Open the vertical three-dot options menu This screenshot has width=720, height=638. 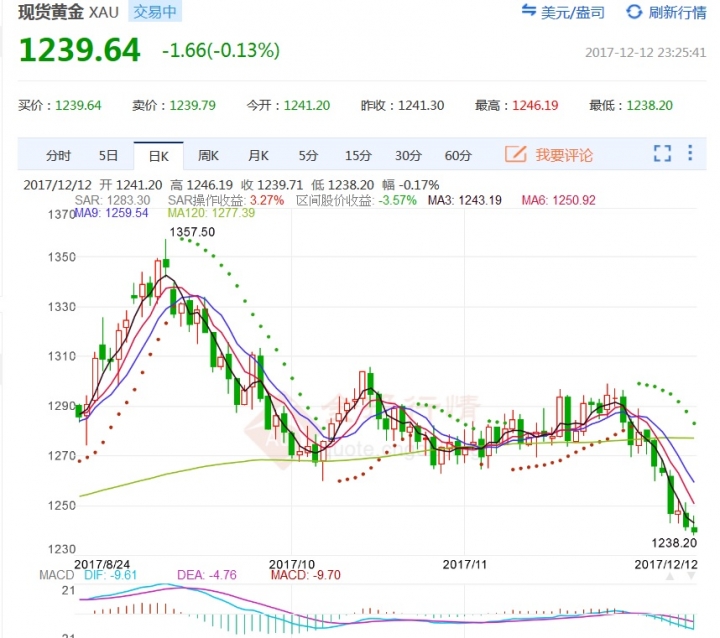(x=690, y=154)
